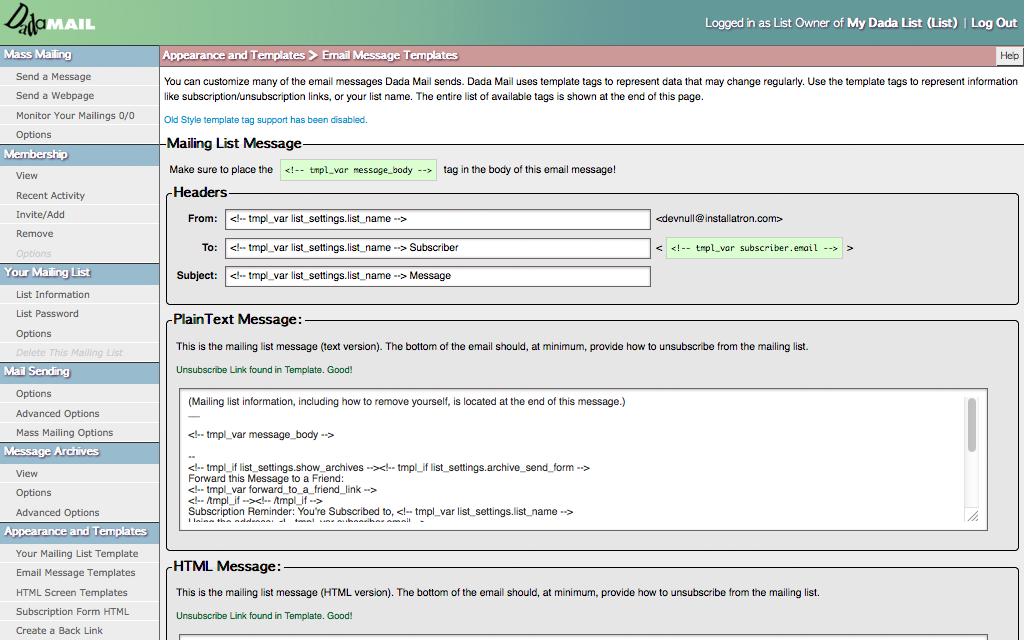Click the Log Out link
This screenshot has width=1024, height=640.
[994, 23]
